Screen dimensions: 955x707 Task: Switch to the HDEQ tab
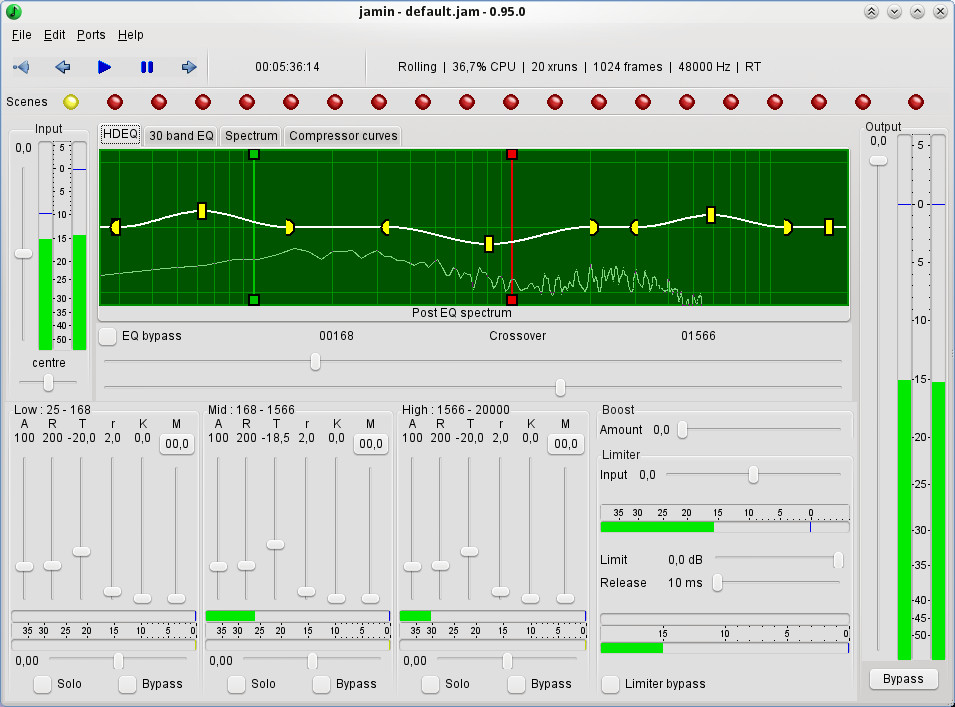click(x=120, y=134)
